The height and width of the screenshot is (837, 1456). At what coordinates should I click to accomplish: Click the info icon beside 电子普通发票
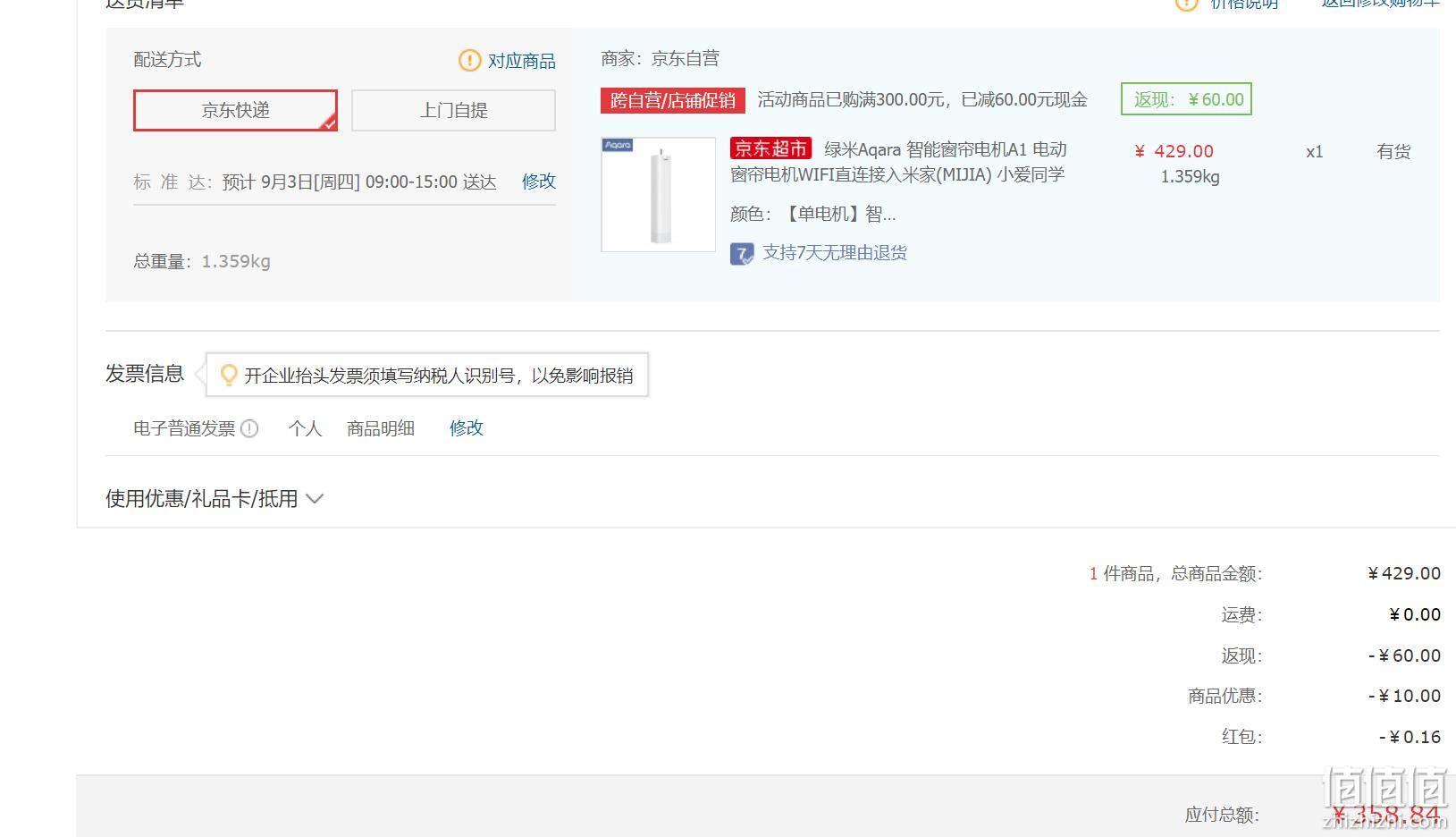pos(249,428)
